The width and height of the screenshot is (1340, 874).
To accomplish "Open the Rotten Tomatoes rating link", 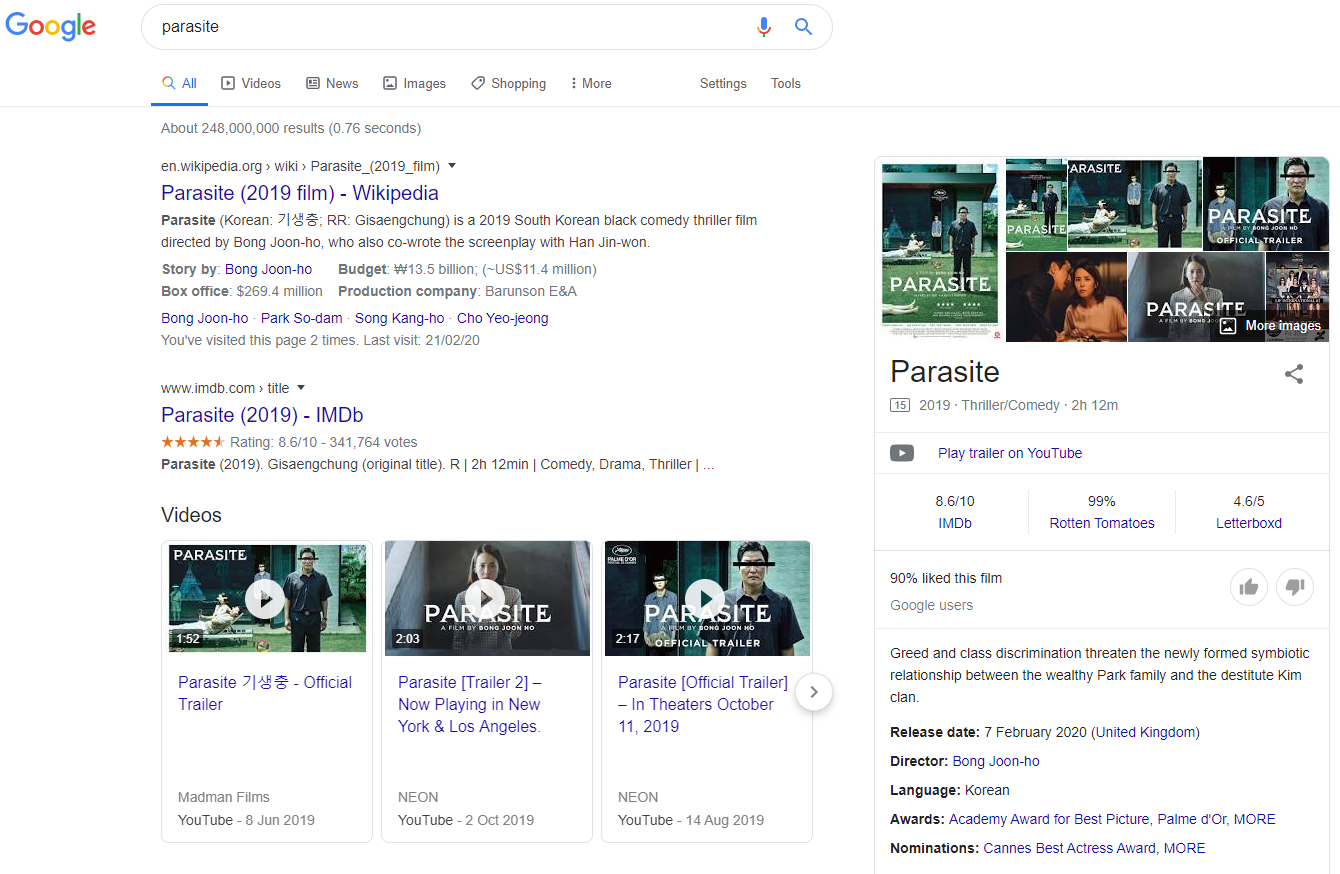I will (1102, 523).
